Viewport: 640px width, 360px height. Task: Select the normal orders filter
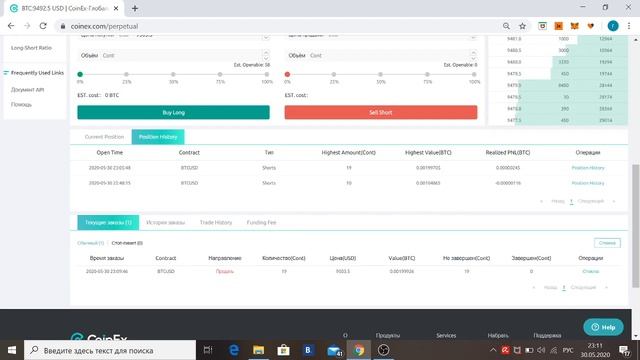[x=91, y=243]
